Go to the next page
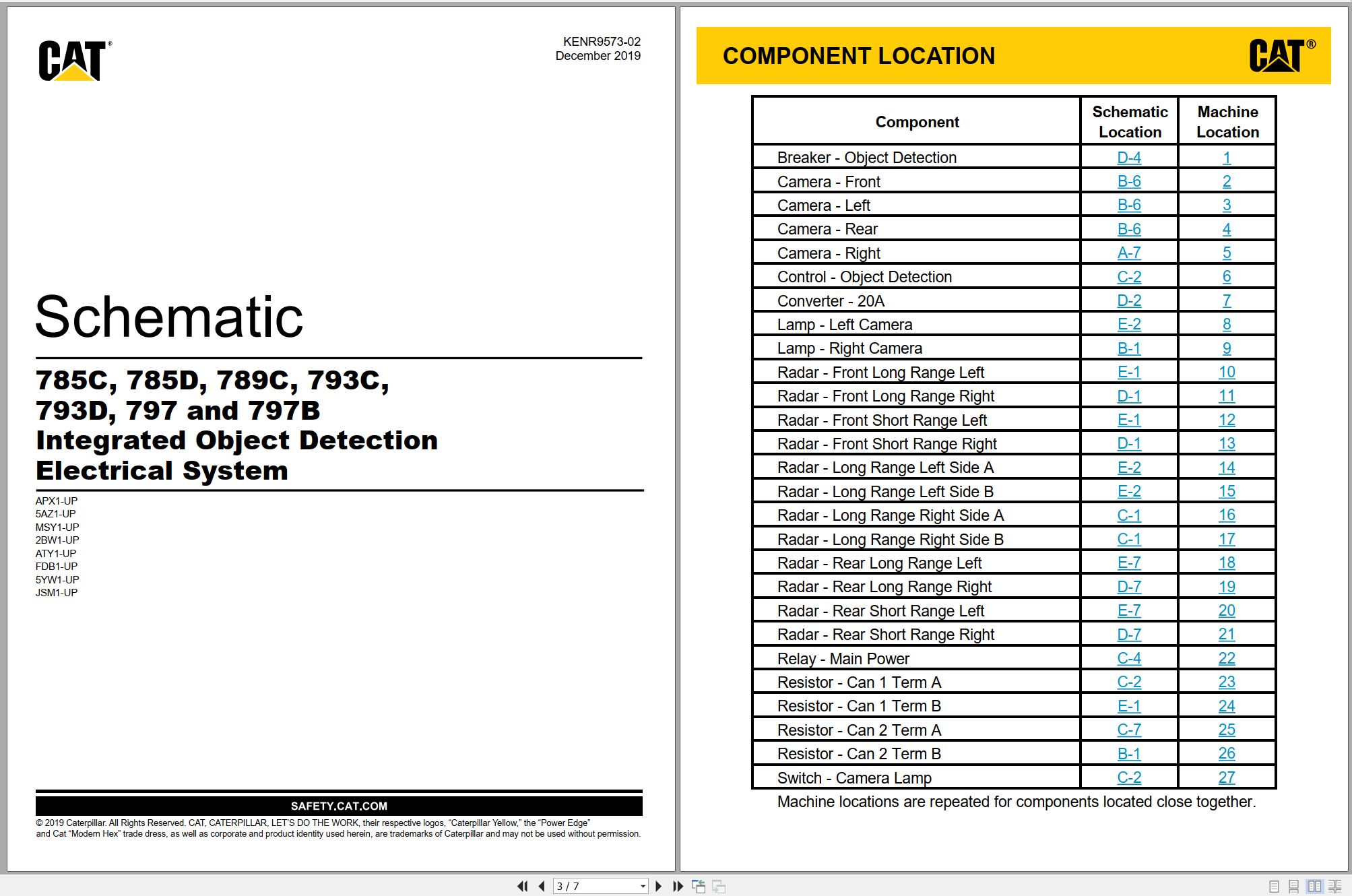The image size is (1352, 896). coord(659,886)
